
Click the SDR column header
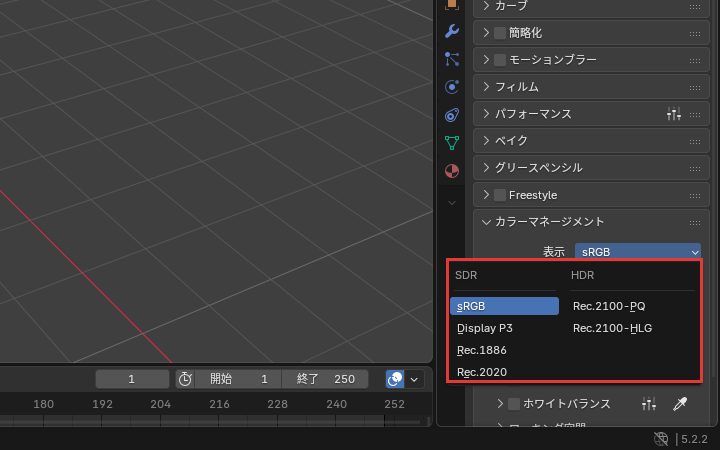(x=466, y=275)
